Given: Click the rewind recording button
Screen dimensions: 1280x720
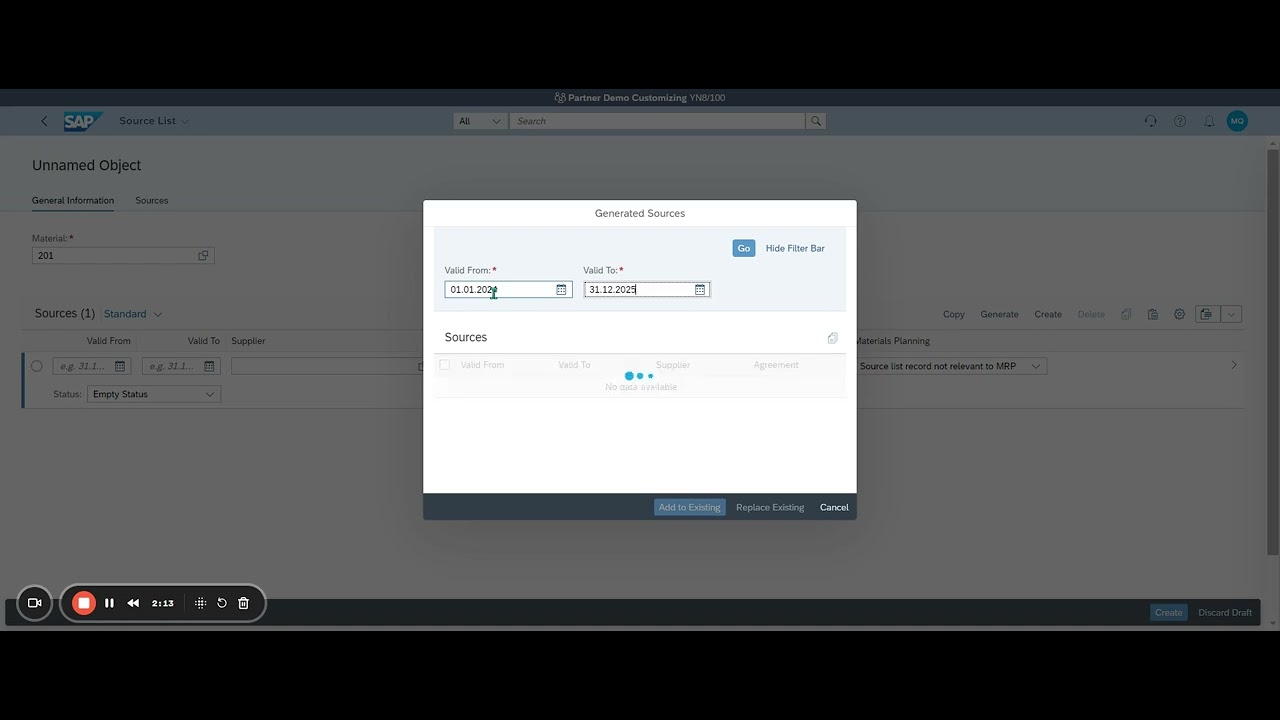Looking at the screenshot, I should tap(133, 603).
